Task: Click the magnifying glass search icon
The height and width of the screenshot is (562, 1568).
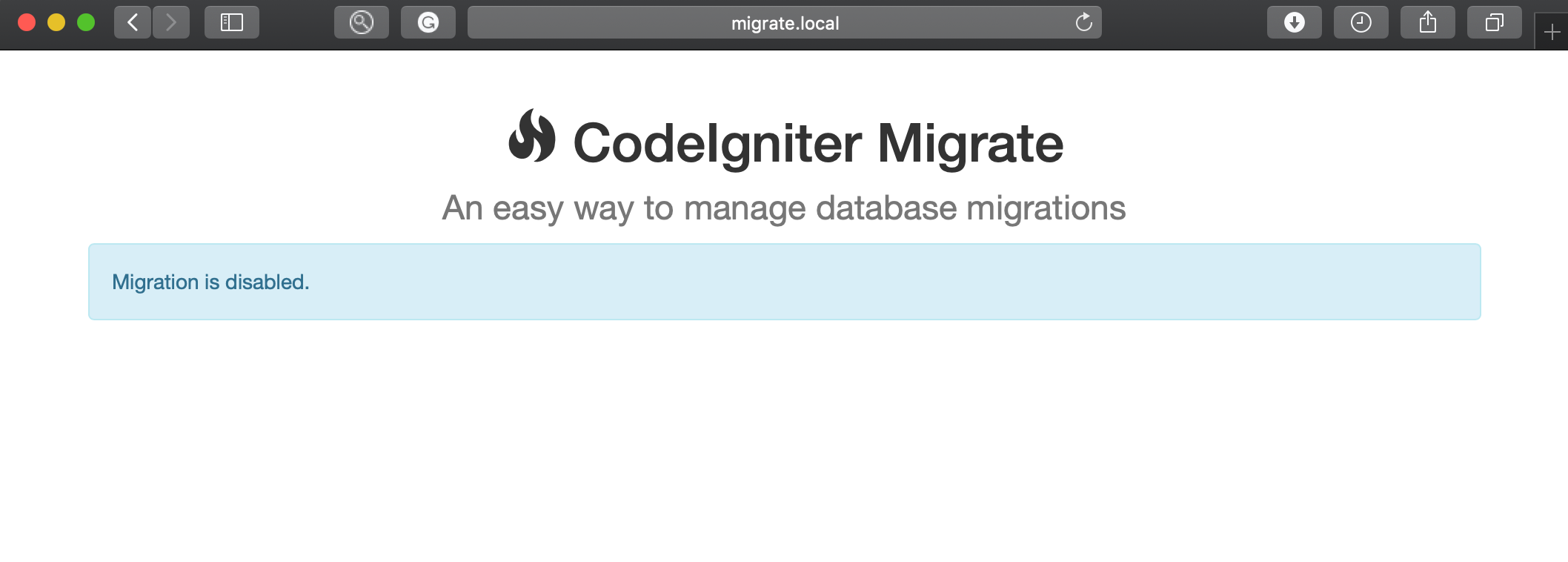Action: (361, 22)
